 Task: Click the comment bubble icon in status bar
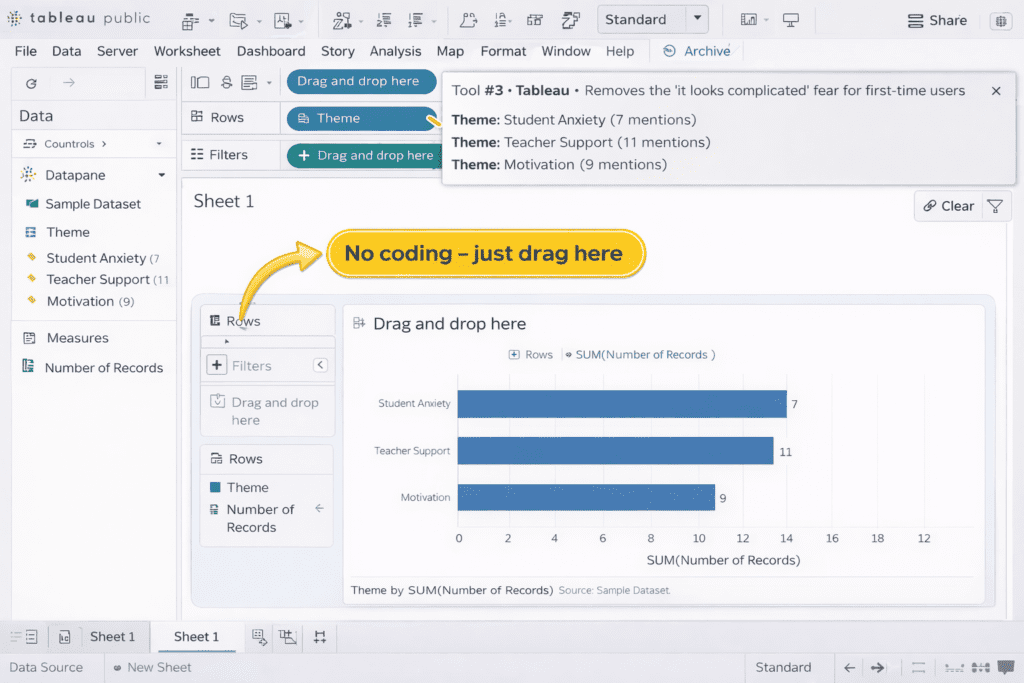click(1006, 667)
